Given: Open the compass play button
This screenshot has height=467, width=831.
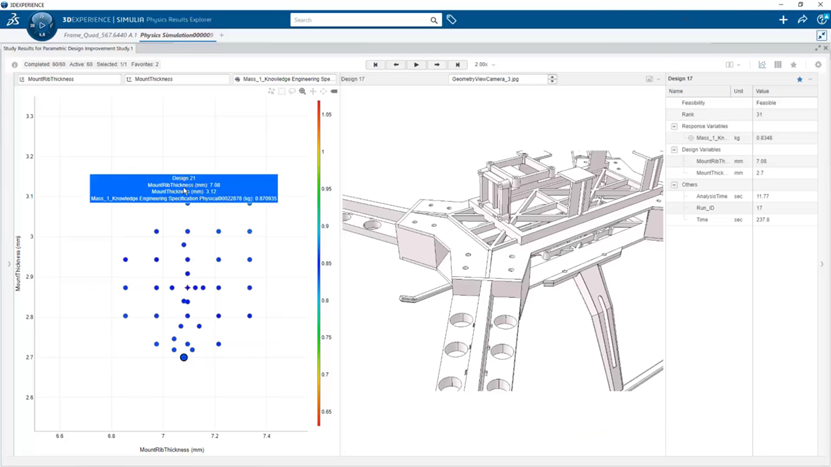Looking at the screenshot, I should tap(42, 25).
